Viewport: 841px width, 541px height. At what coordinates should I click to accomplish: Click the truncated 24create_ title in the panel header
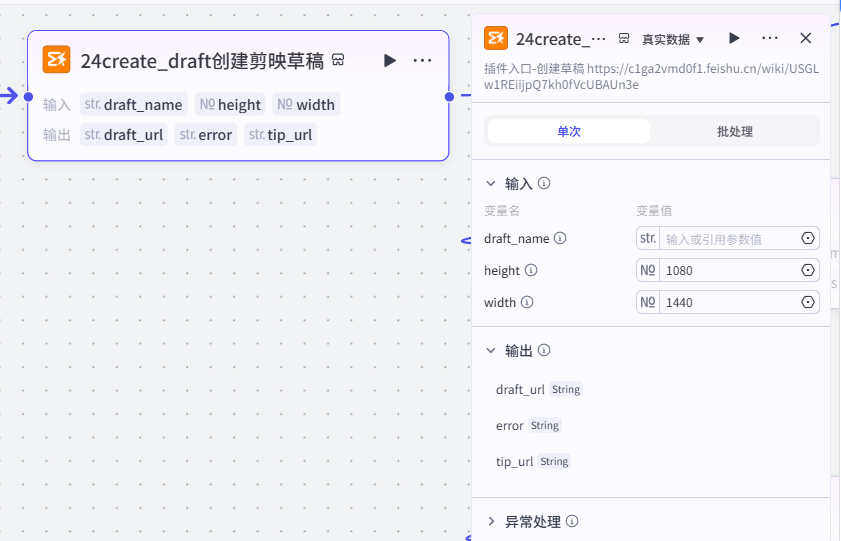560,39
